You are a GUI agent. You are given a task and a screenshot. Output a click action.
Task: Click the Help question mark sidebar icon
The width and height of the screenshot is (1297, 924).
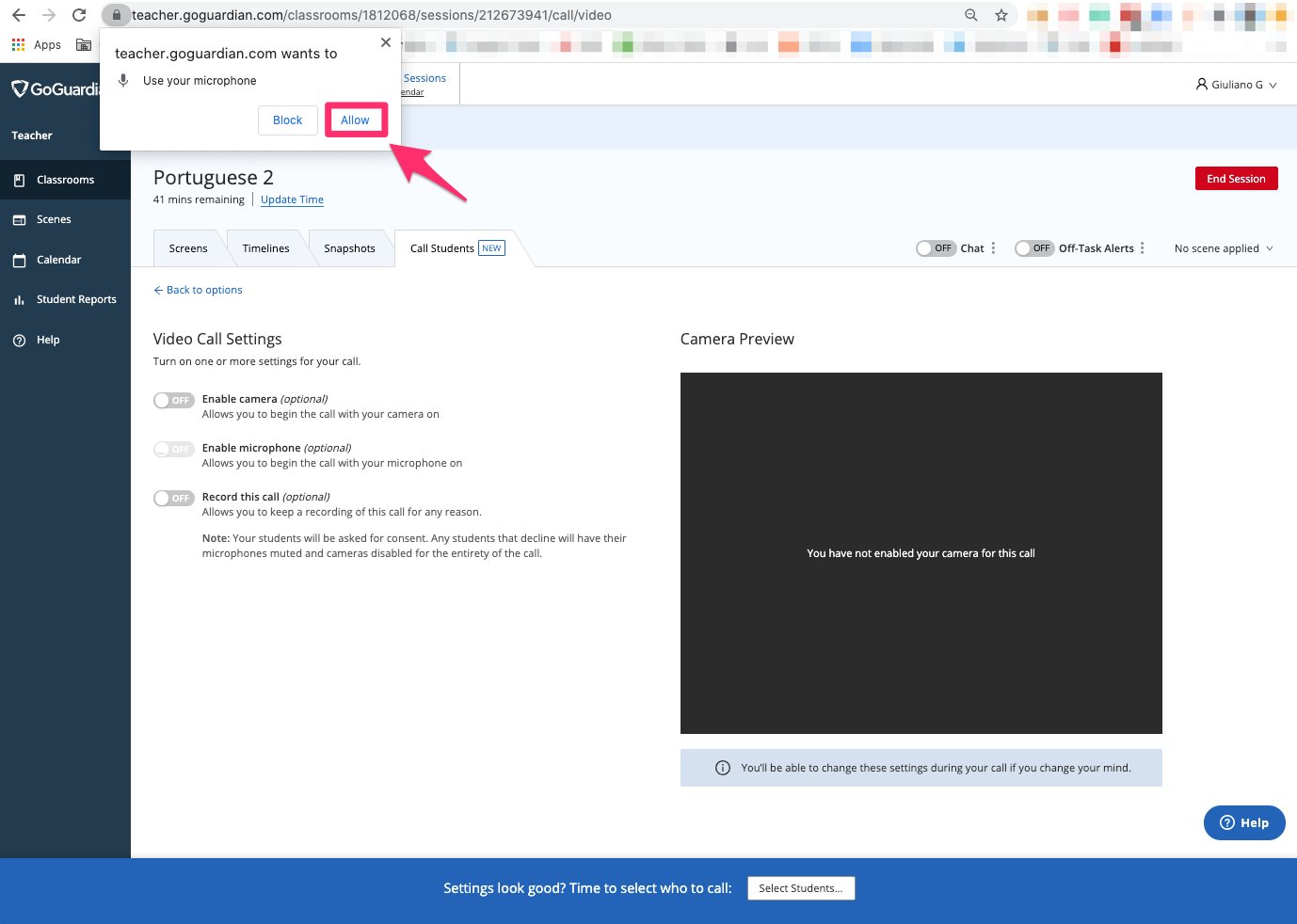[19, 340]
